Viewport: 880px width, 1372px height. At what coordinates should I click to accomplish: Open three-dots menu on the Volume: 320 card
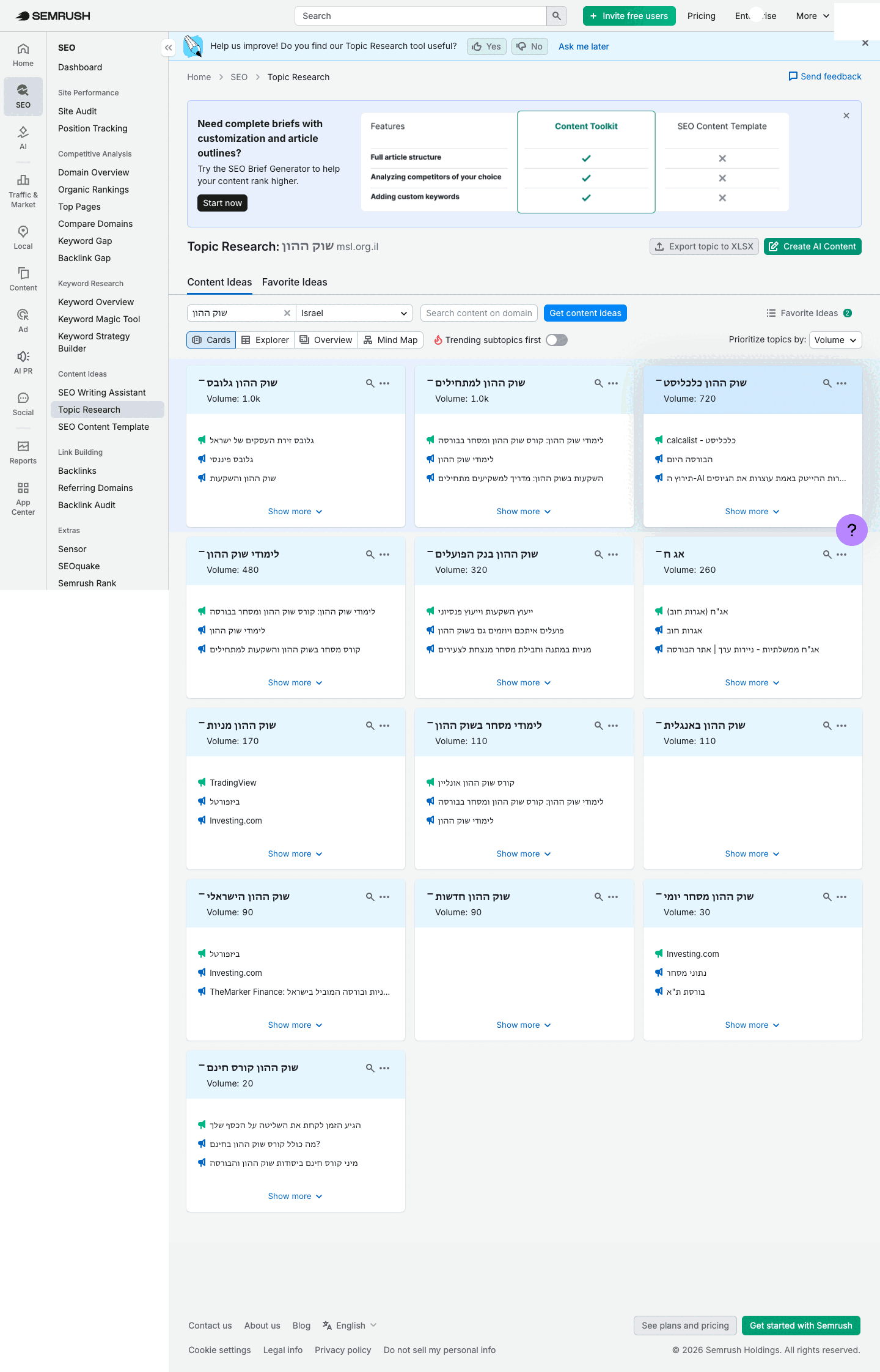tap(613, 555)
